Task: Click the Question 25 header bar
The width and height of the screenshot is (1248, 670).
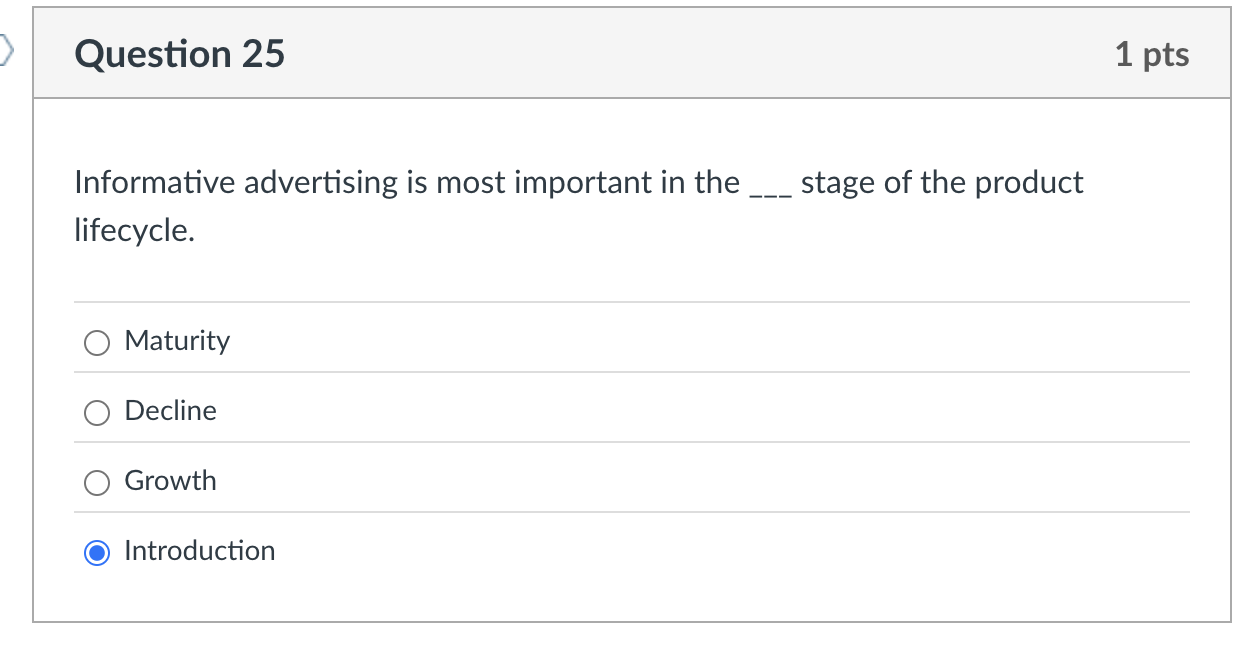Action: point(630,54)
